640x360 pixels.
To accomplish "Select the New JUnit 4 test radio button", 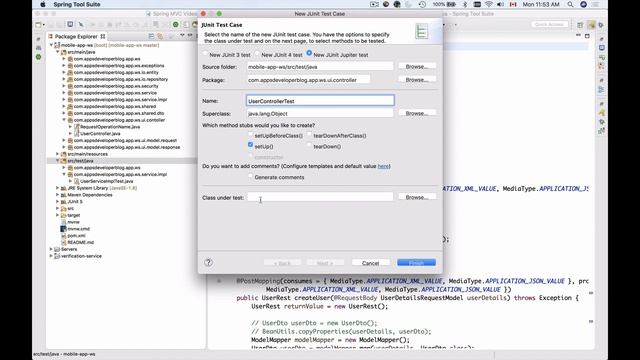I will (x=258, y=54).
